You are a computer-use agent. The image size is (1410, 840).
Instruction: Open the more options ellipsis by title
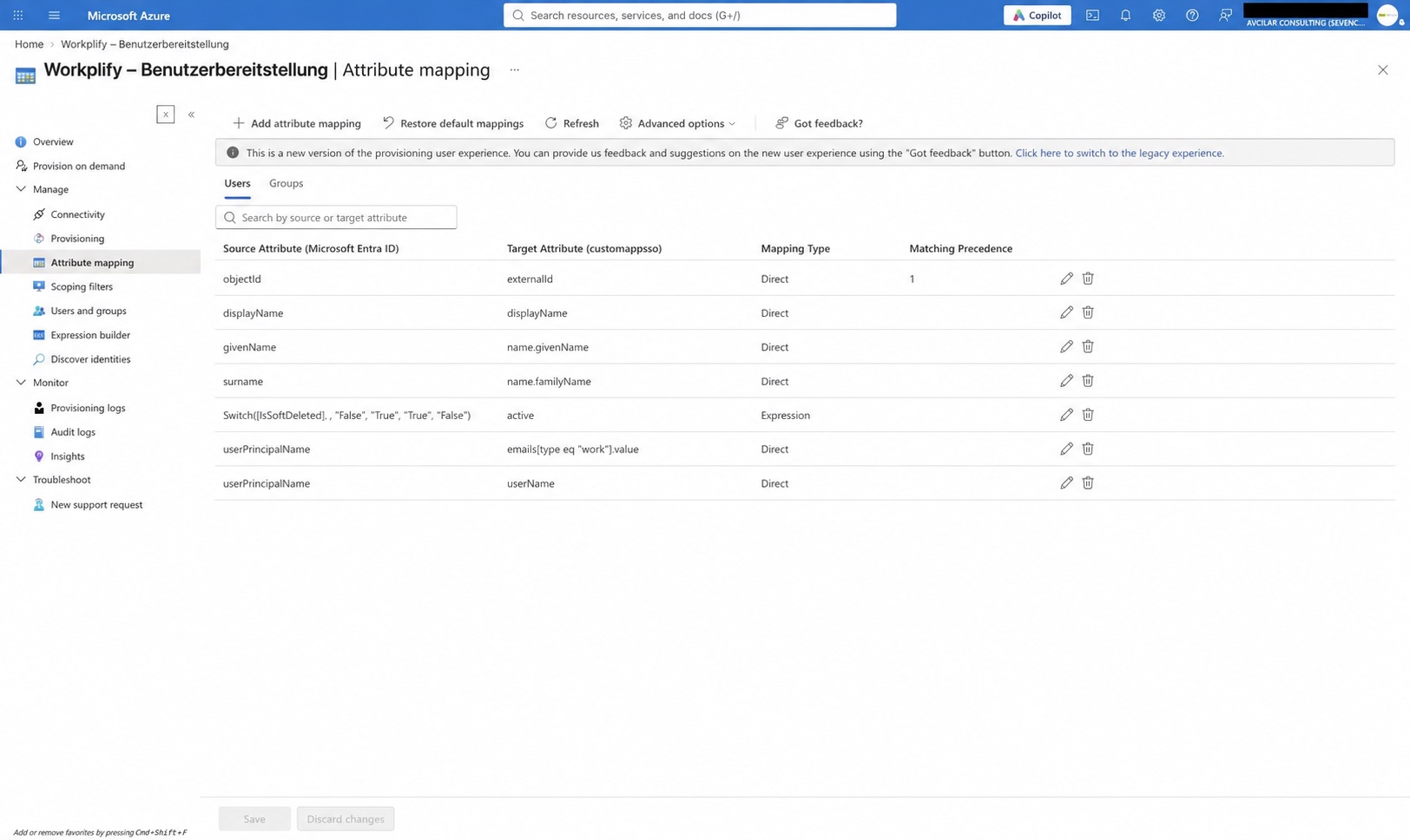pos(514,70)
